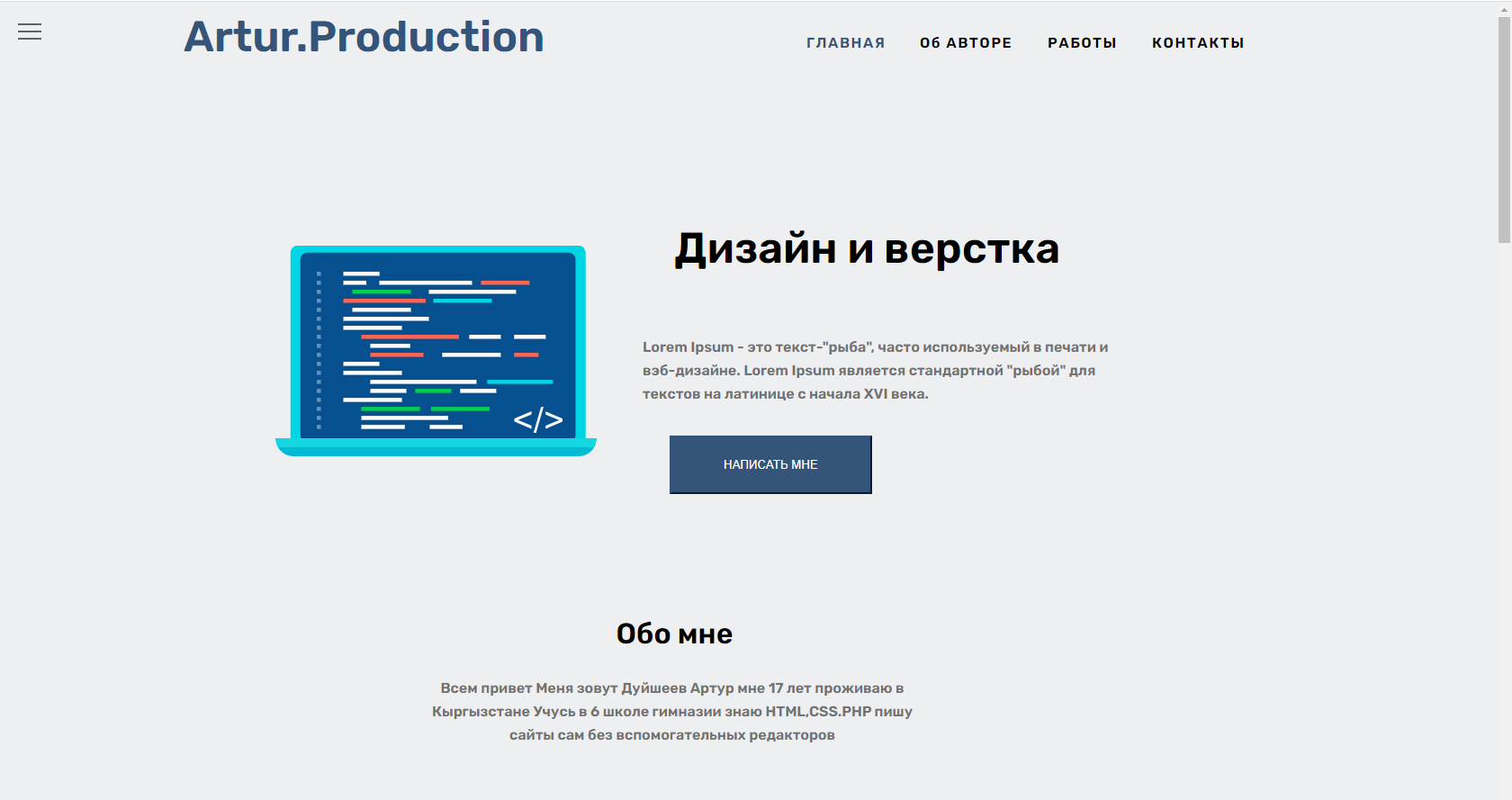The image size is (1512, 800).
Task: Click the Lorem Ipsum description paragraph
Action: click(x=875, y=370)
